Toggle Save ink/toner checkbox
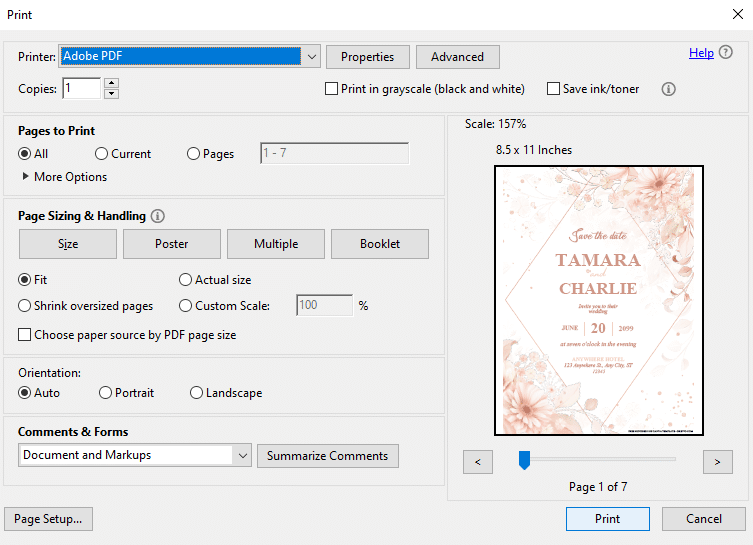 tap(553, 89)
